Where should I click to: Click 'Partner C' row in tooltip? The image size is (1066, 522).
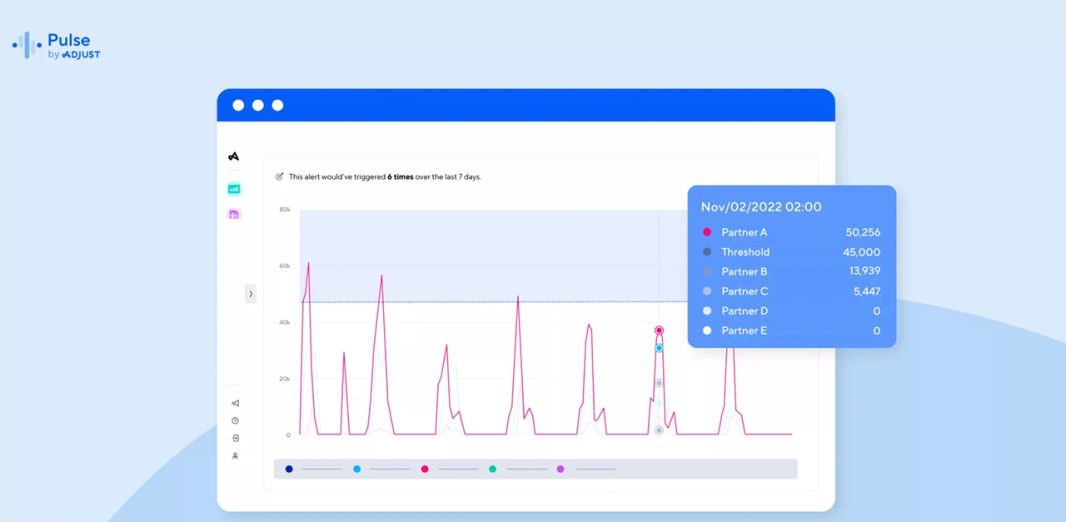[x=791, y=292]
